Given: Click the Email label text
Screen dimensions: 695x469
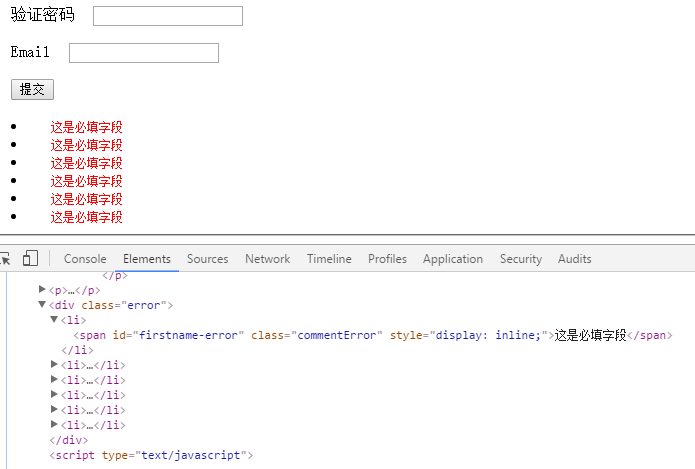Looking at the screenshot, I should pos(30,52).
